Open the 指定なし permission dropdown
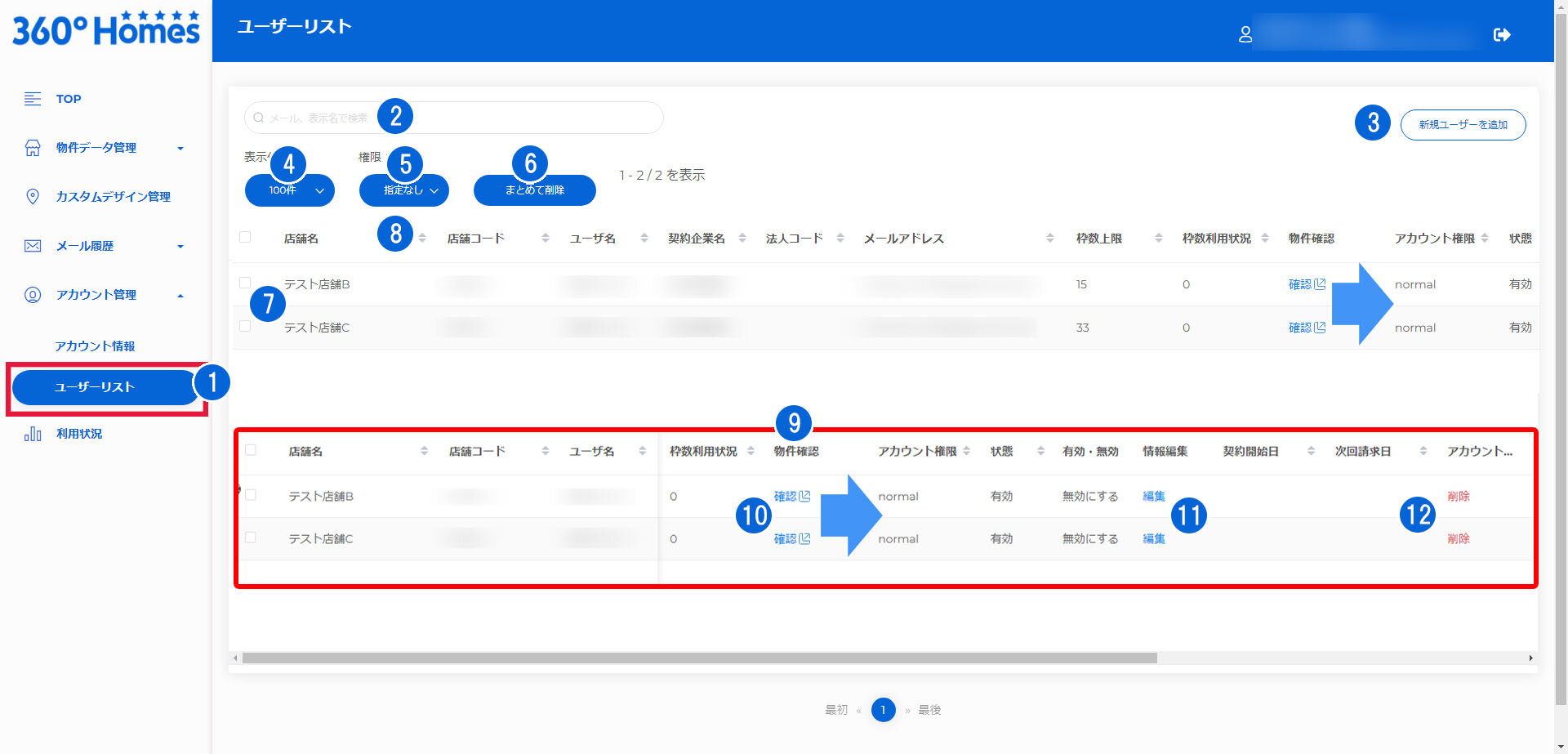The height and width of the screenshot is (754, 1568). pyautogui.click(x=404, y=190)
